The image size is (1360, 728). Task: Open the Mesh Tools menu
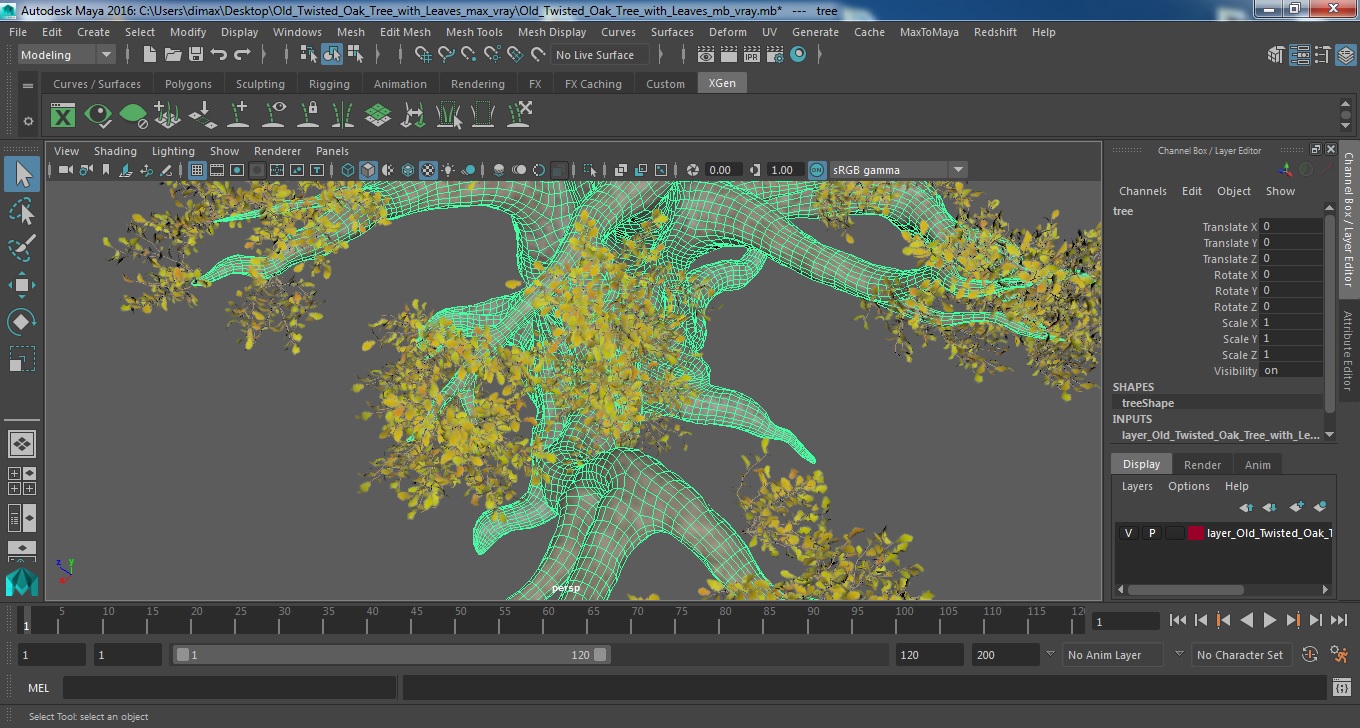click(474, 32)
